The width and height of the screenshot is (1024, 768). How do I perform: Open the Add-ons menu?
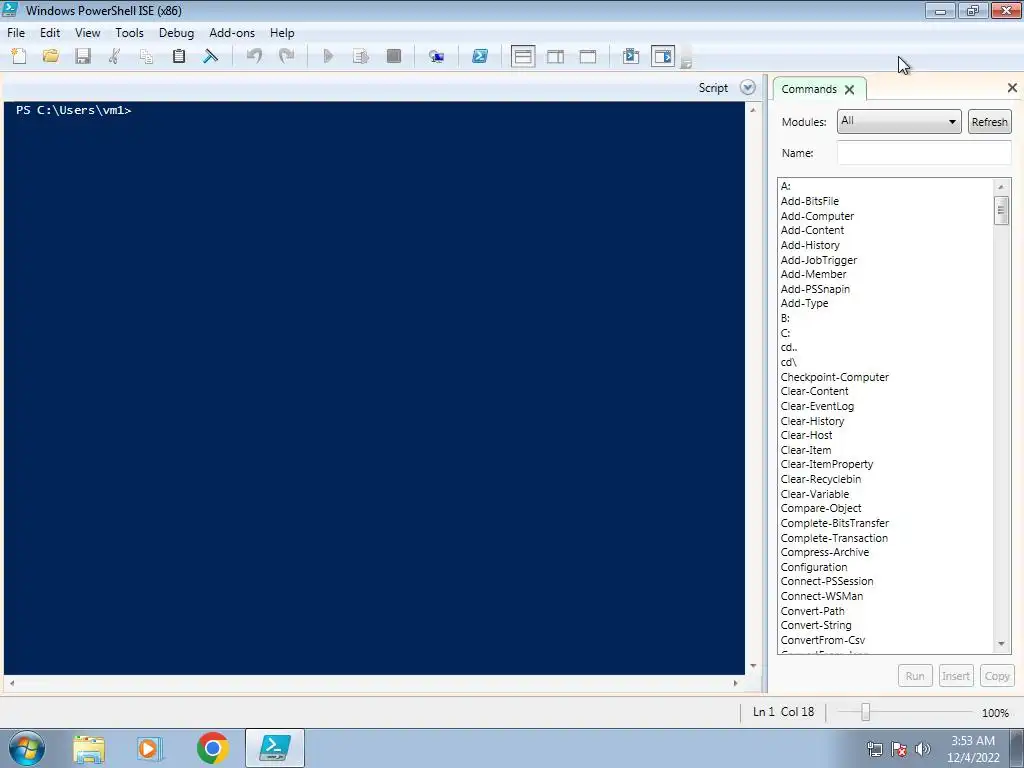click(x=232, y=33)
